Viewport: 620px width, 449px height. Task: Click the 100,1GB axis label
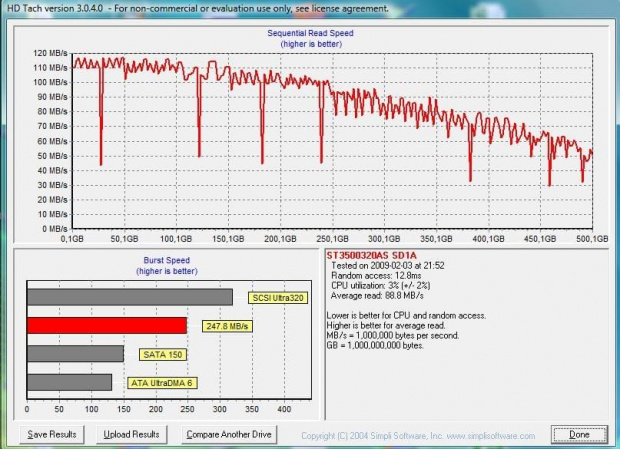pyautogui.click(x=176, y=239)
